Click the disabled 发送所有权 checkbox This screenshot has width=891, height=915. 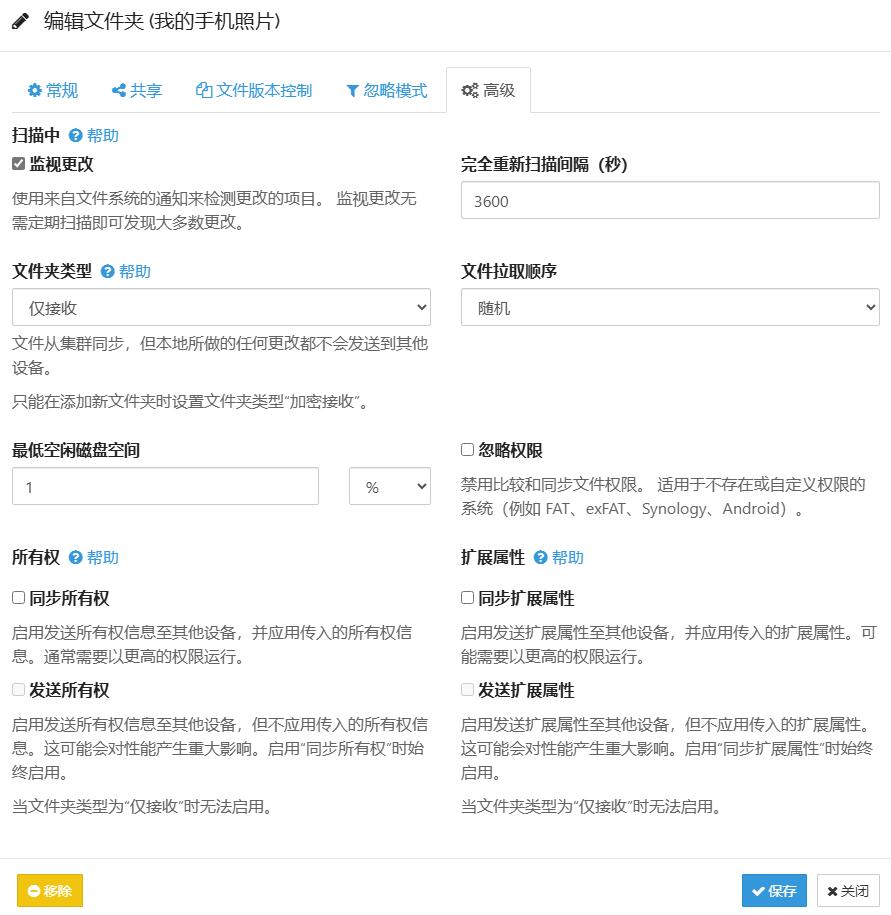(x=18, y=690)
